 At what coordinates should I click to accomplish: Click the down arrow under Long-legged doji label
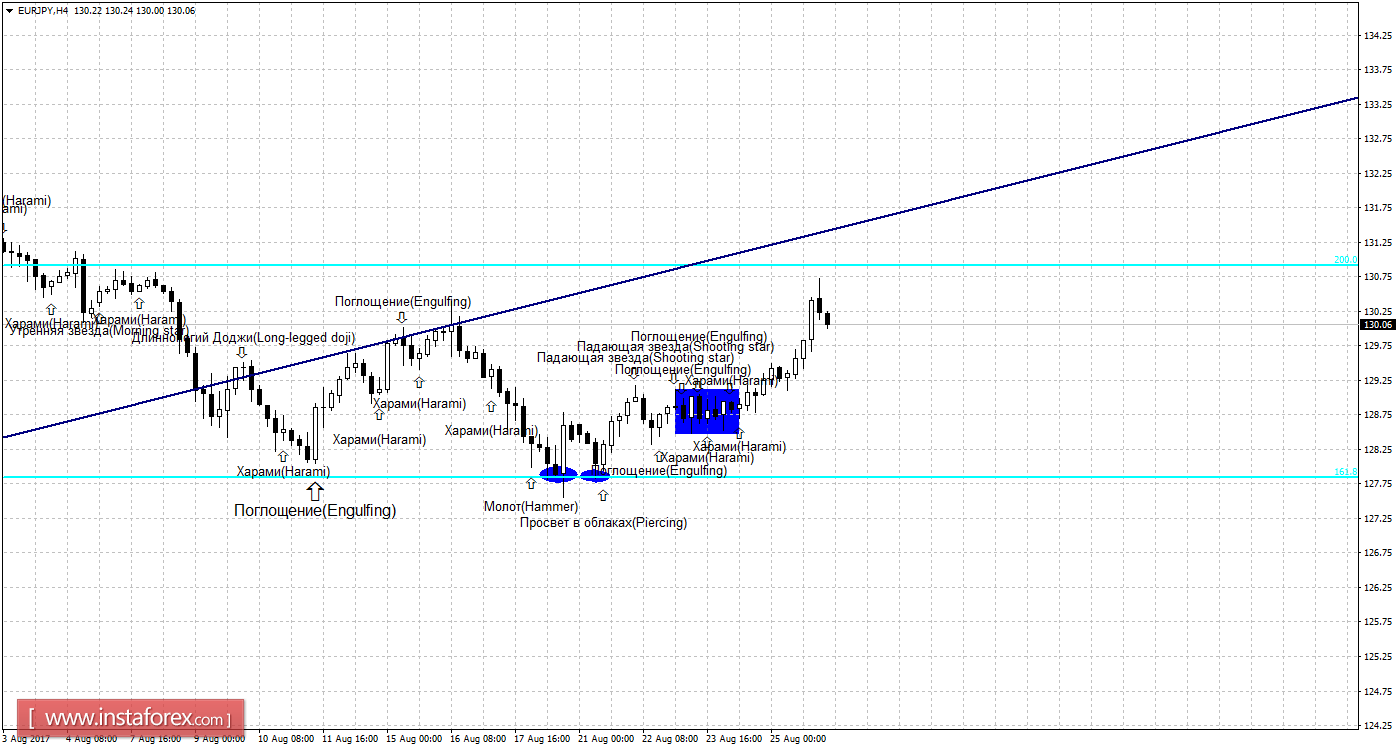click(242, 352)
